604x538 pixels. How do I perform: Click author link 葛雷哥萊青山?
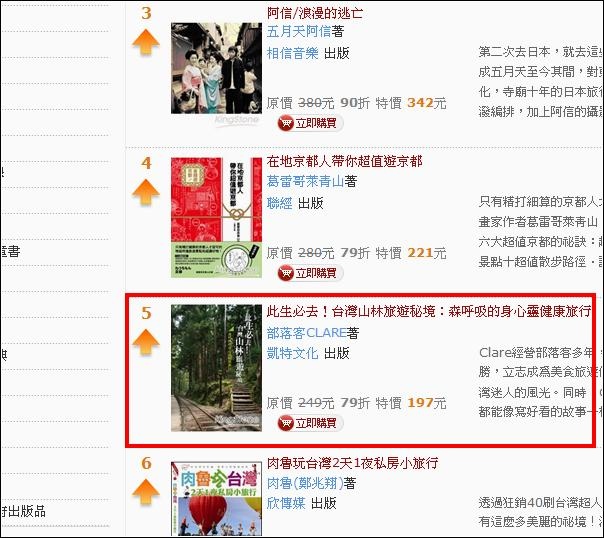point(305,181)
